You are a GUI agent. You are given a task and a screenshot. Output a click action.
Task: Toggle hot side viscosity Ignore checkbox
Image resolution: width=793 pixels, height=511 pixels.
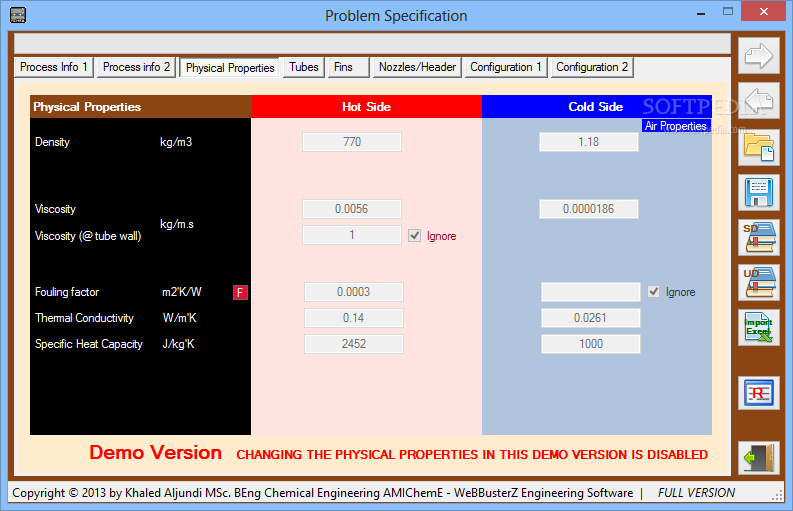coord(415,236)
